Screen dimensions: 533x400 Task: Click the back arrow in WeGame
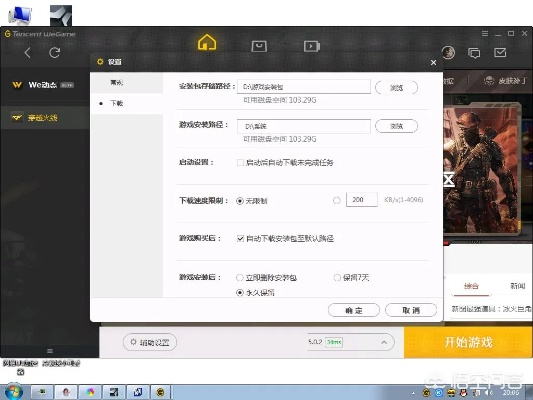click(28, 53)
